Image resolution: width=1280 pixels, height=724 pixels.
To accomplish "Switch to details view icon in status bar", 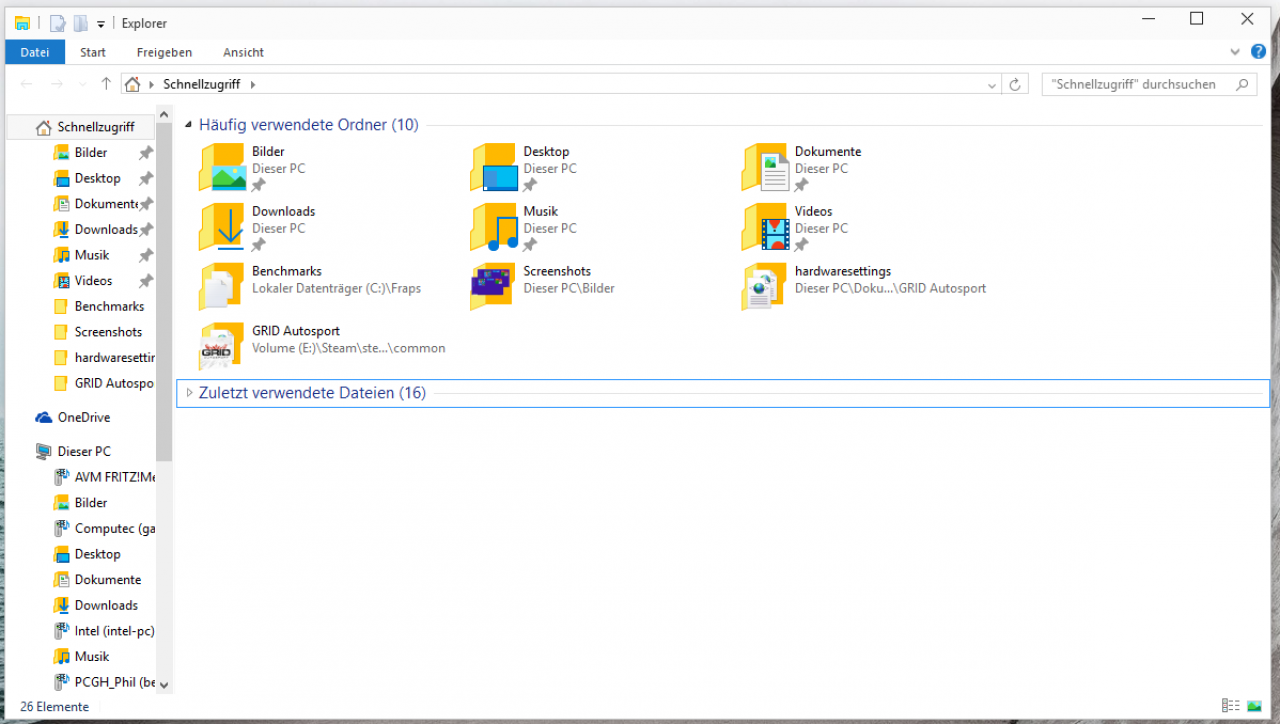I will tap(1231, 706).
